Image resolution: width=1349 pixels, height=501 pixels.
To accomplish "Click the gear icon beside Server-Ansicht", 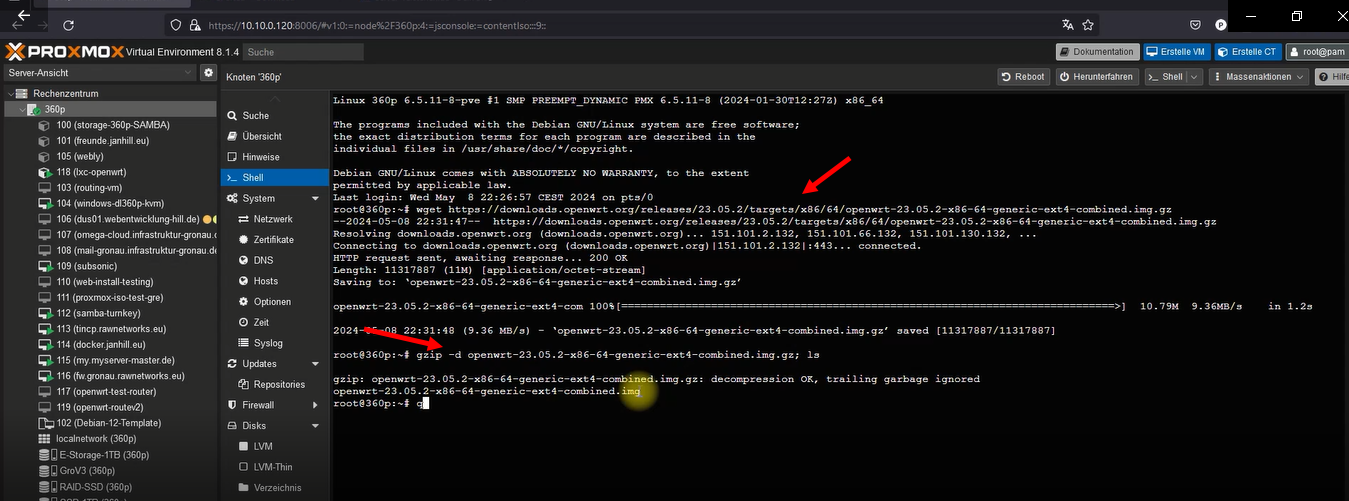I will (x=208, y=73).
